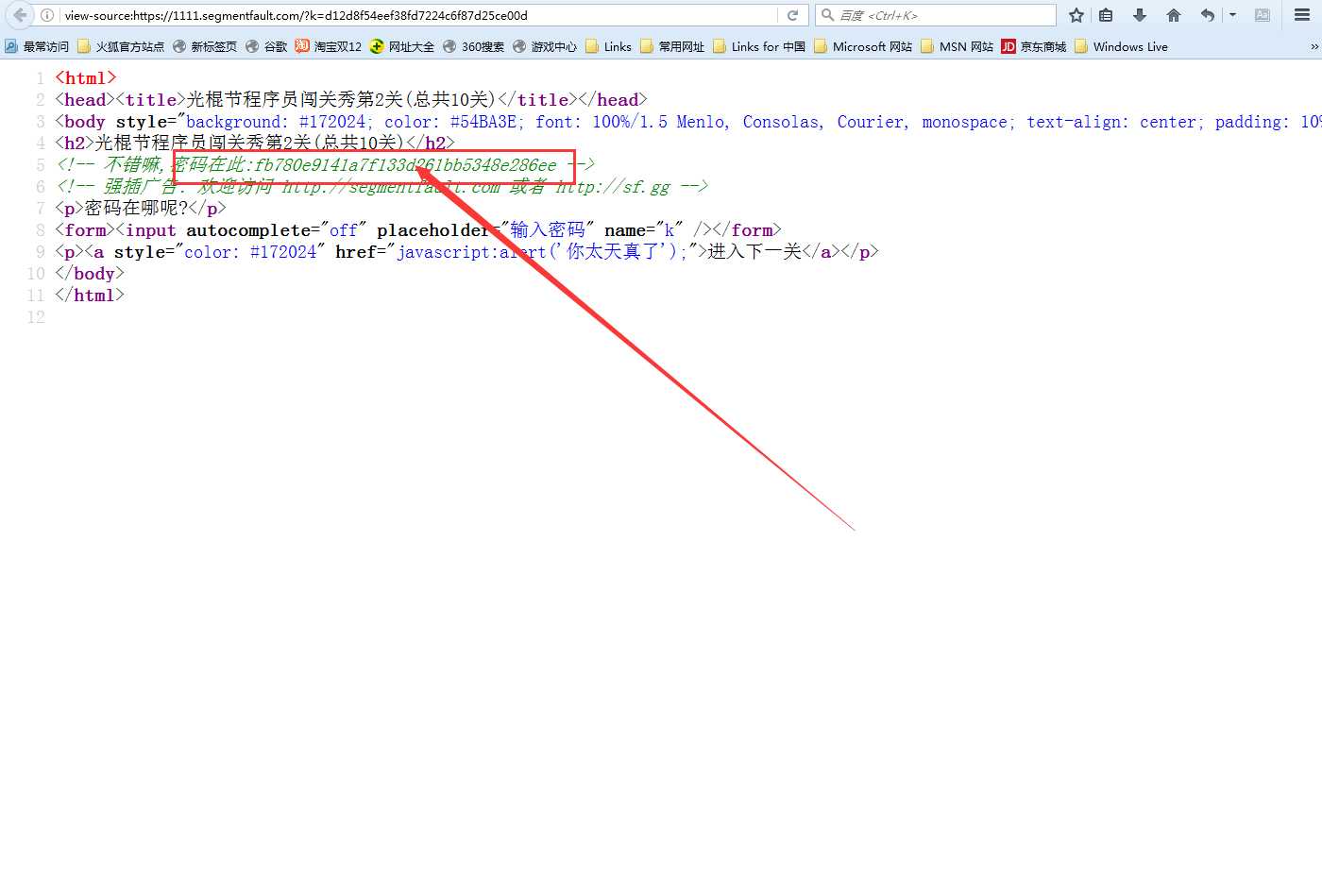Click the title text on source line 2
The height and width of the screenshot is (896, 1322).
click(x=342, y=100)
